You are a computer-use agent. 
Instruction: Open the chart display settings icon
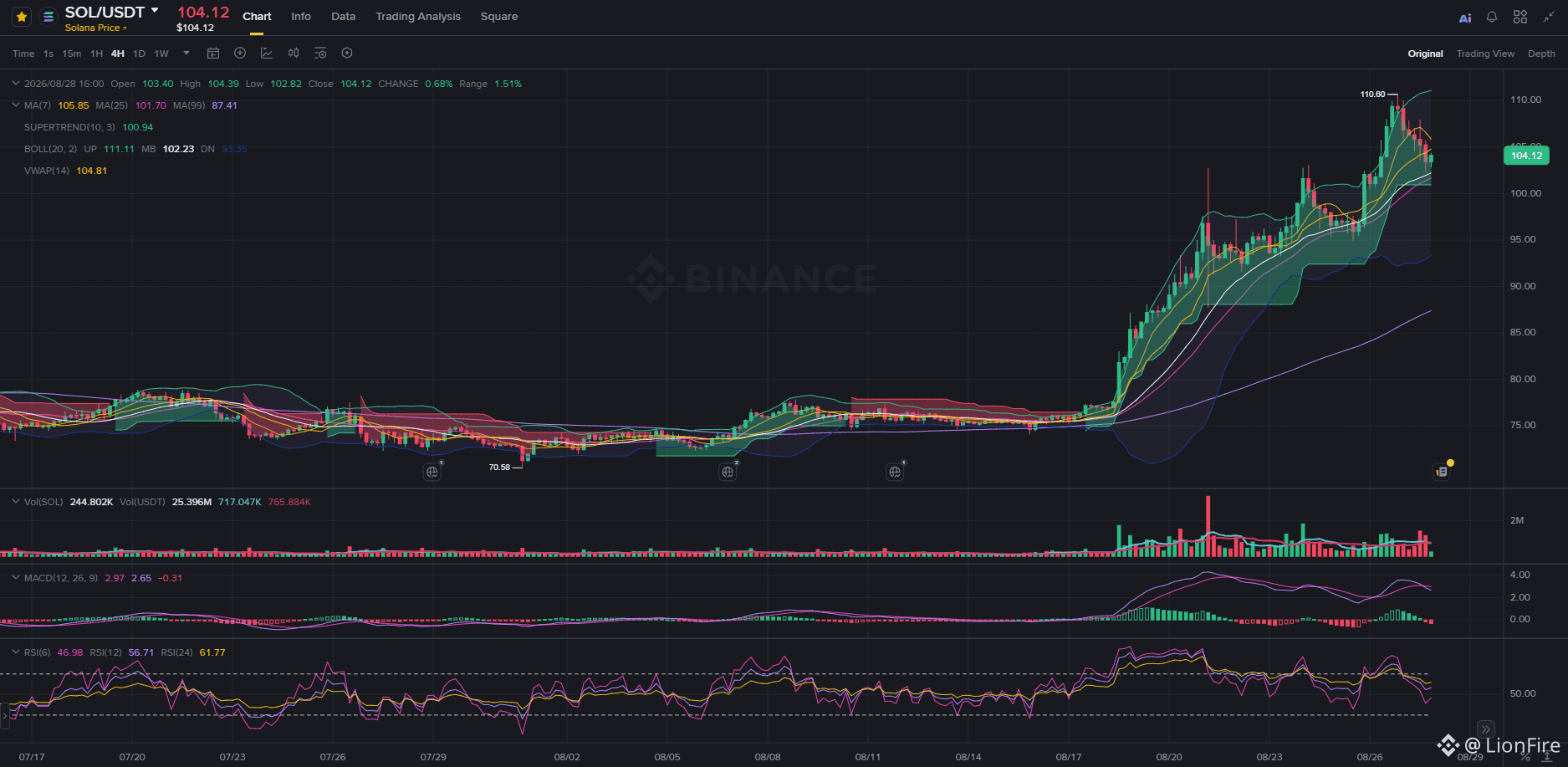pos(320,54)
